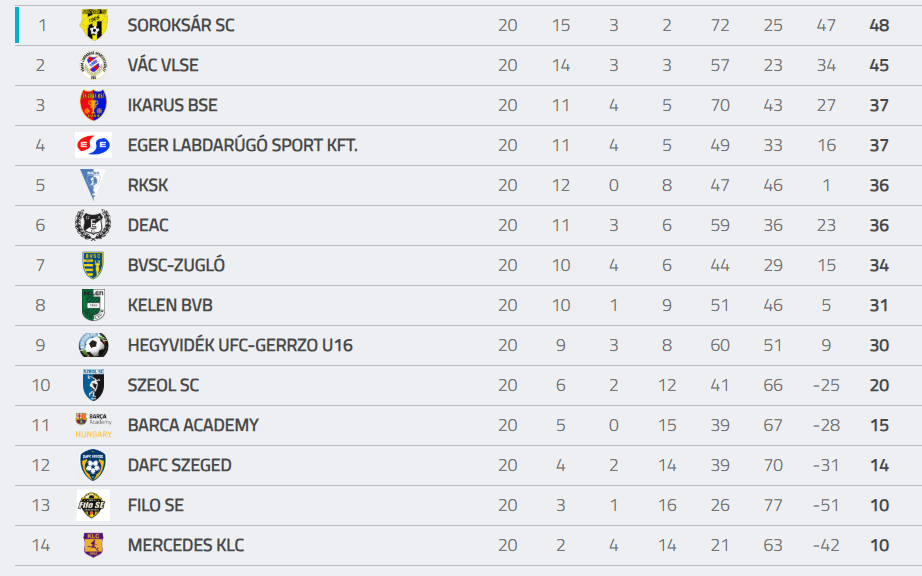Open the FILO SE team link
Screen dimensions: 922x576
pos(156,505)
